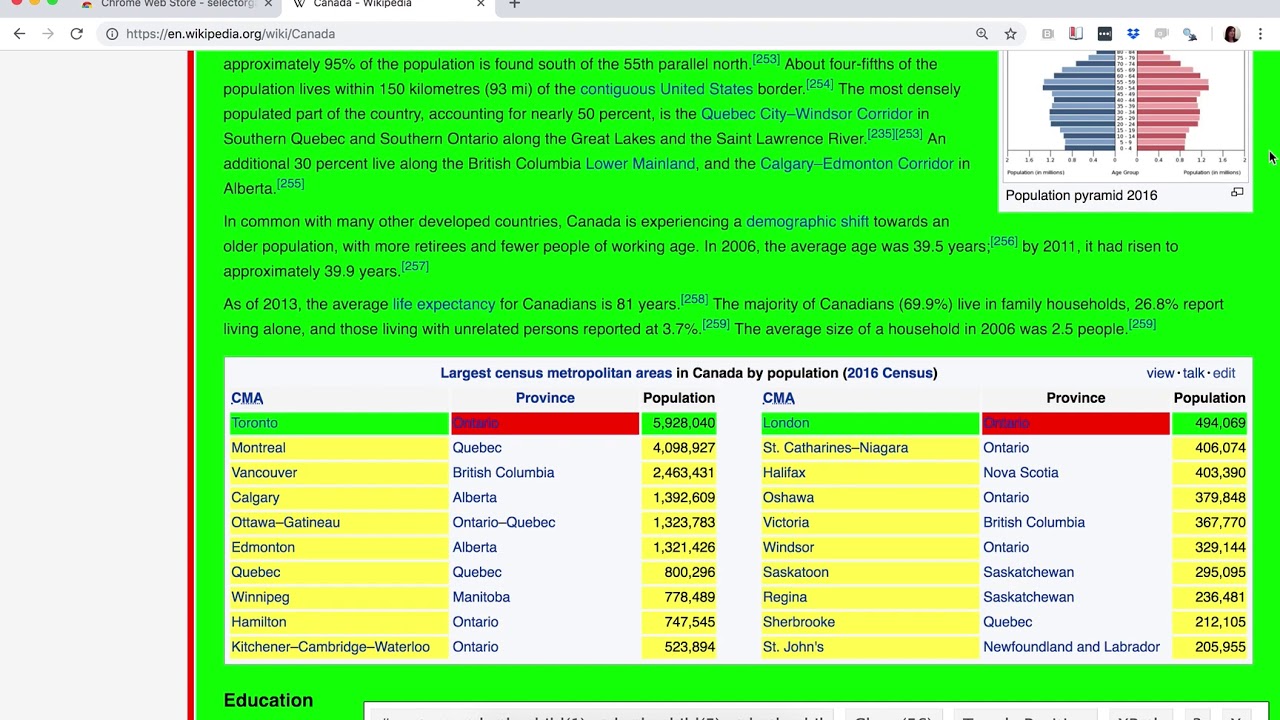Image resolution: width=1280 pixels, height=720 pixels.
Task: Open the Largest census metropolitan areas link
Action: pyautogui.click(x=556, y=373)
